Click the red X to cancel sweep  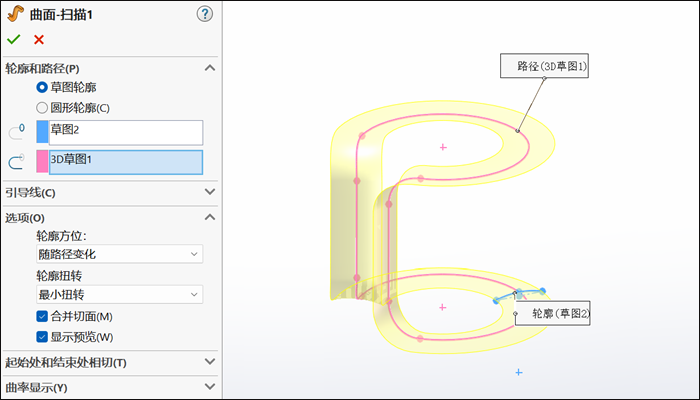click(39, 39)
